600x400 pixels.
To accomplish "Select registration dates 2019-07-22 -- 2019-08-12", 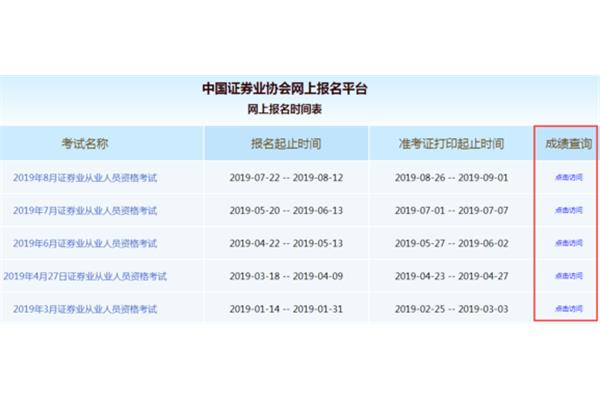I will click(x=286, y=178).
